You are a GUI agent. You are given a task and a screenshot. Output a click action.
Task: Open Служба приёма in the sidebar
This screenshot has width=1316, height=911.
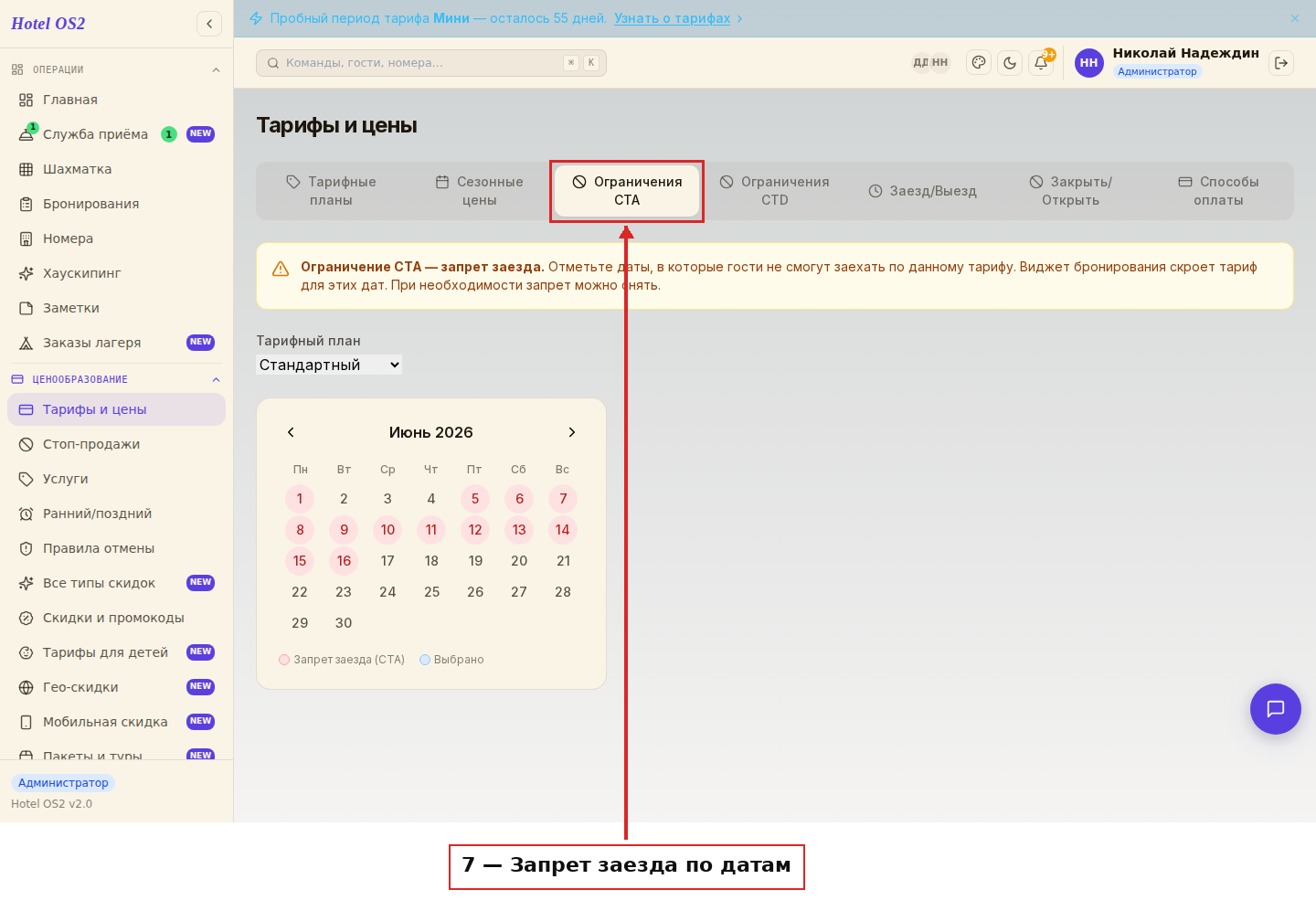click(x=116, y=134)
